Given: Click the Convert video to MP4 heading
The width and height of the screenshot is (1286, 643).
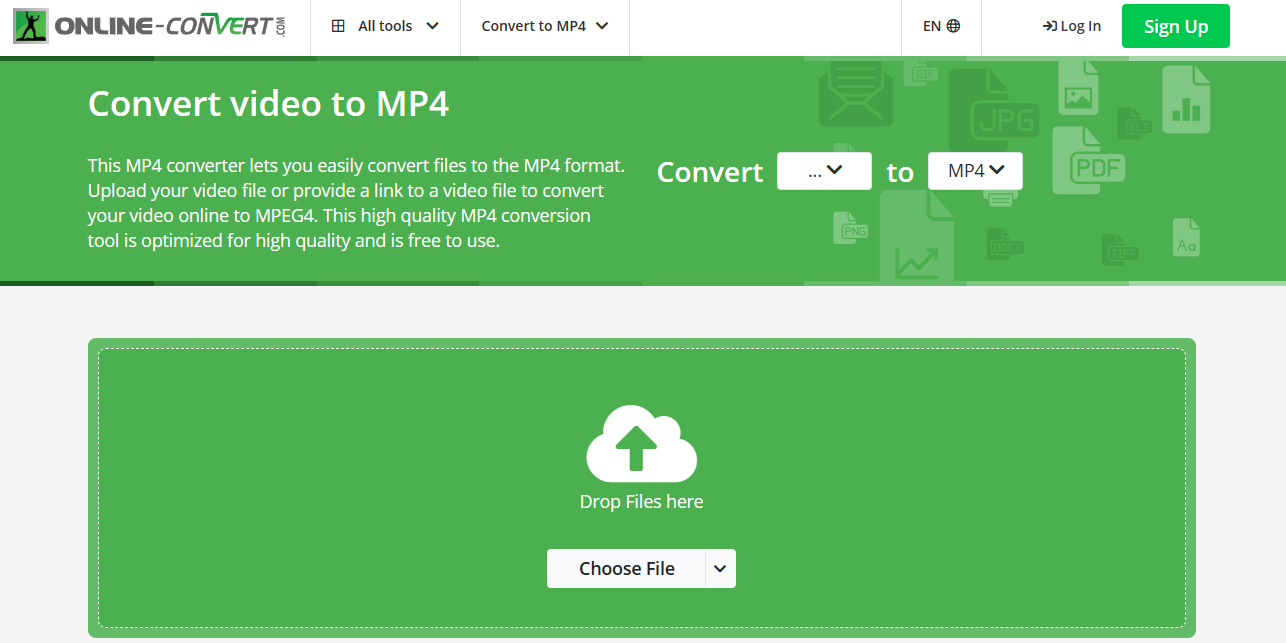Looking at the screenshot, I should (268, 104).
